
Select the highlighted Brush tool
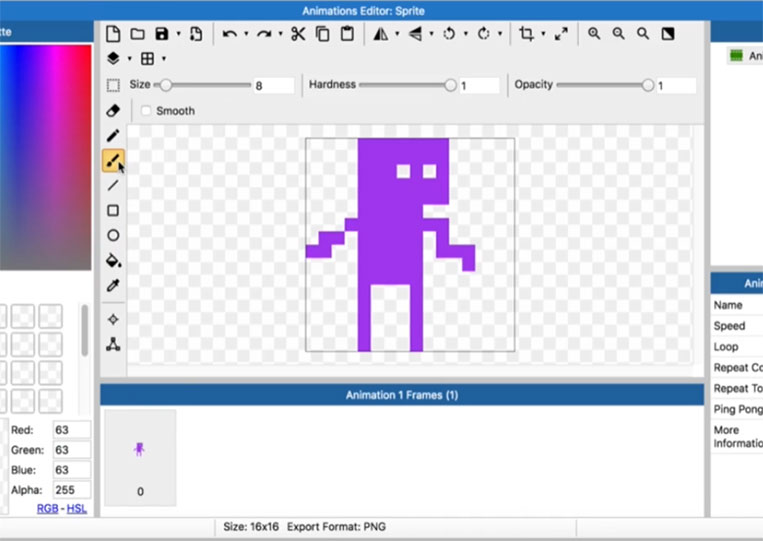coord(113,161)
